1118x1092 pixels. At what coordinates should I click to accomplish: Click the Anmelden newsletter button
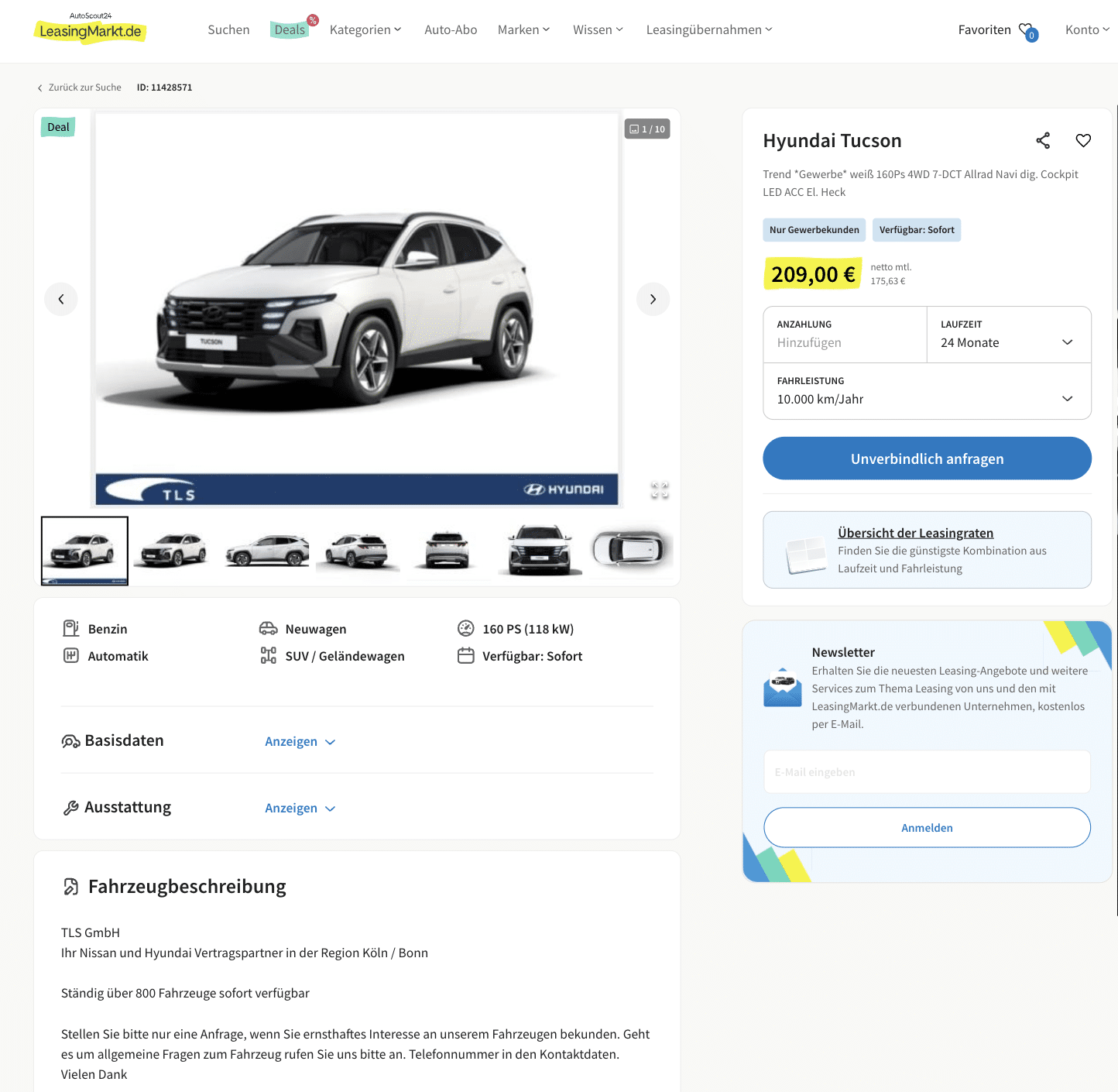pyautogui.click(x=927, y=827)
